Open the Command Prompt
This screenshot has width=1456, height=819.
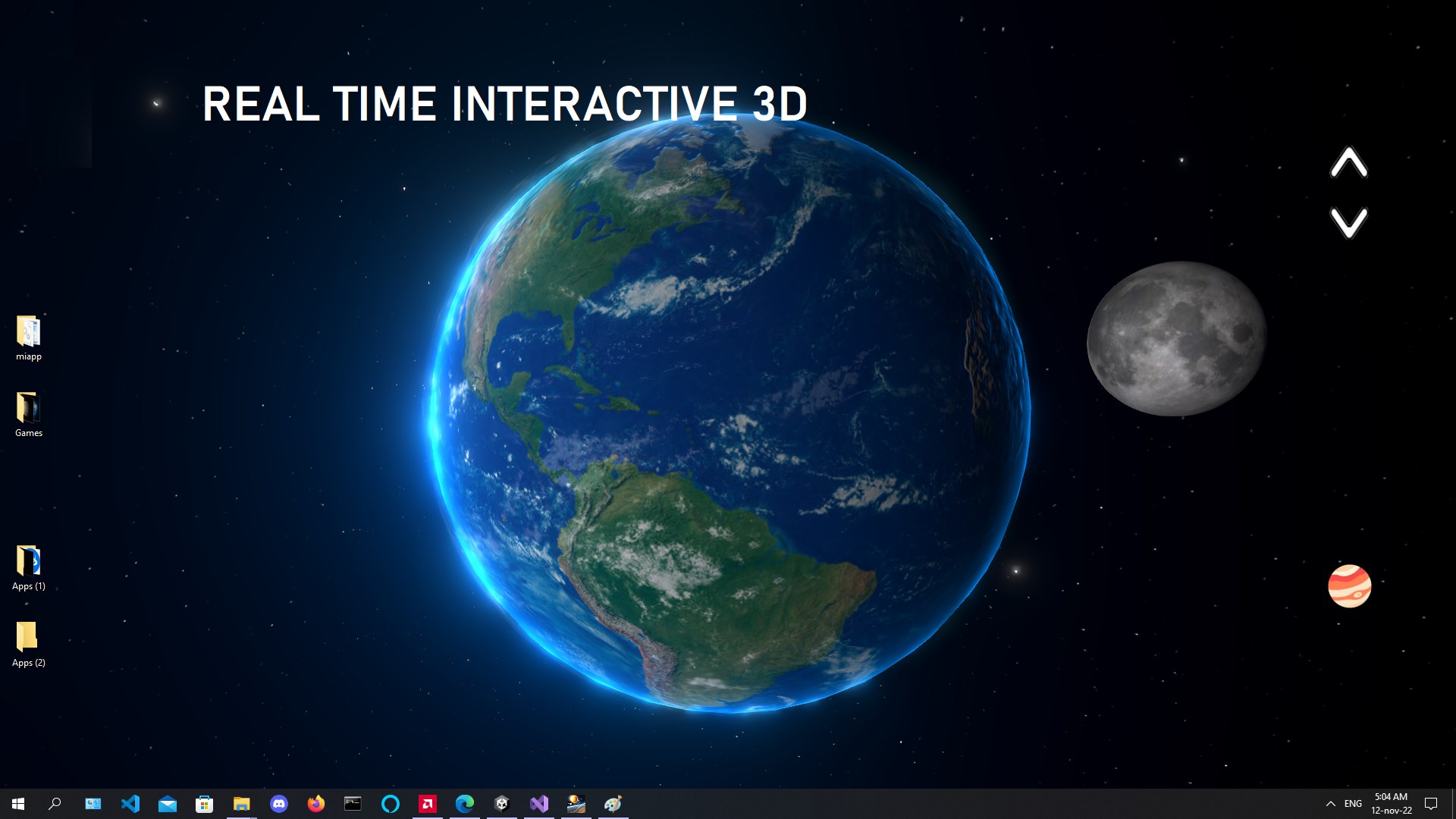(x=353, y=804)
